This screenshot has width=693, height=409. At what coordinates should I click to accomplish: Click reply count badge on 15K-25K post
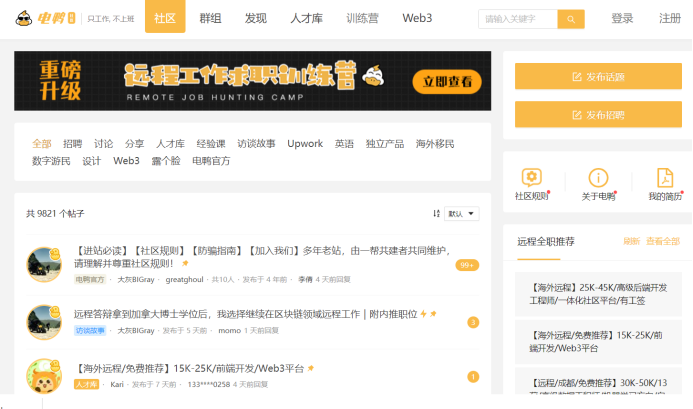473,377
